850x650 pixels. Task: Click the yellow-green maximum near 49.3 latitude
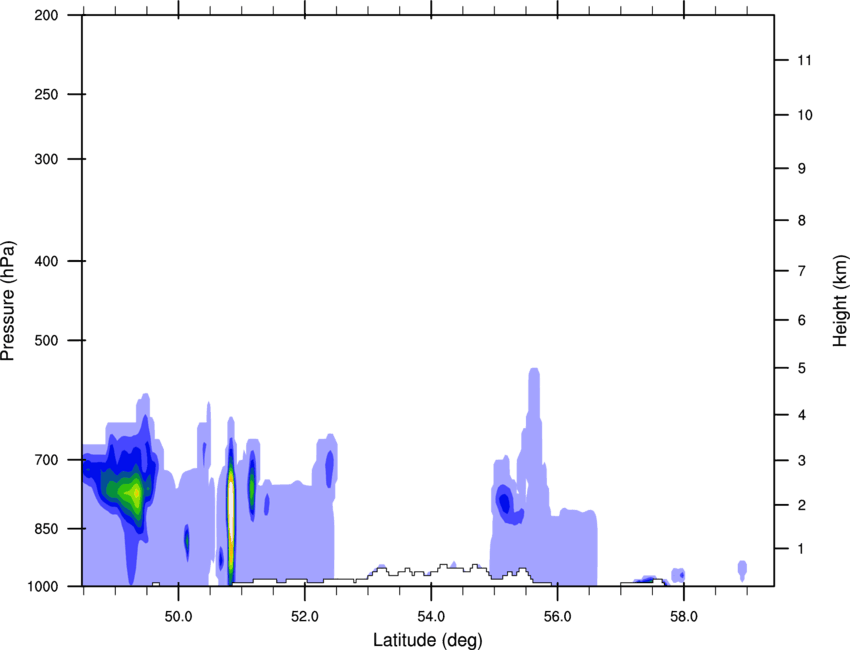(x=136, y=493)
